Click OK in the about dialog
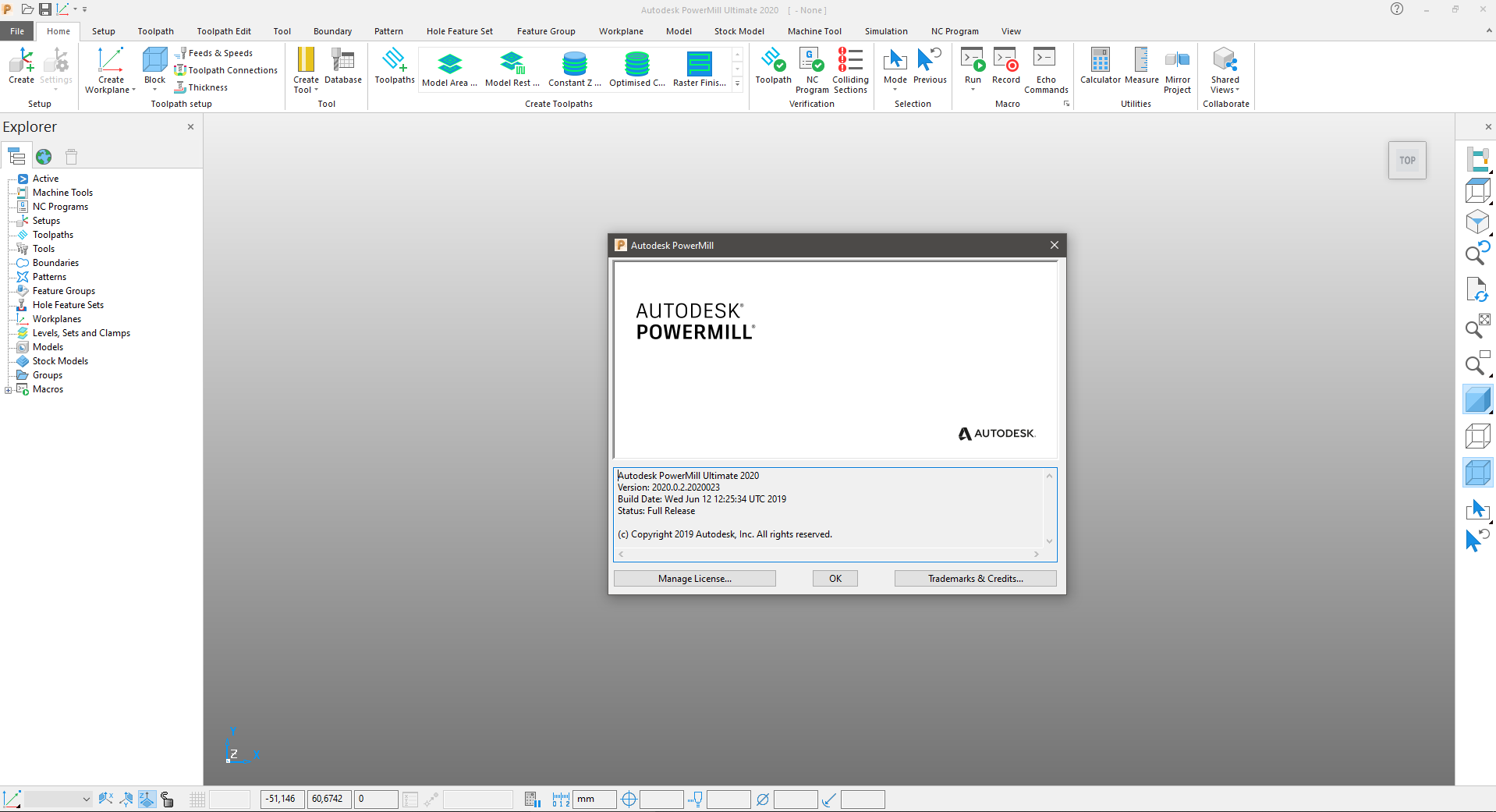 coord(835,579)
